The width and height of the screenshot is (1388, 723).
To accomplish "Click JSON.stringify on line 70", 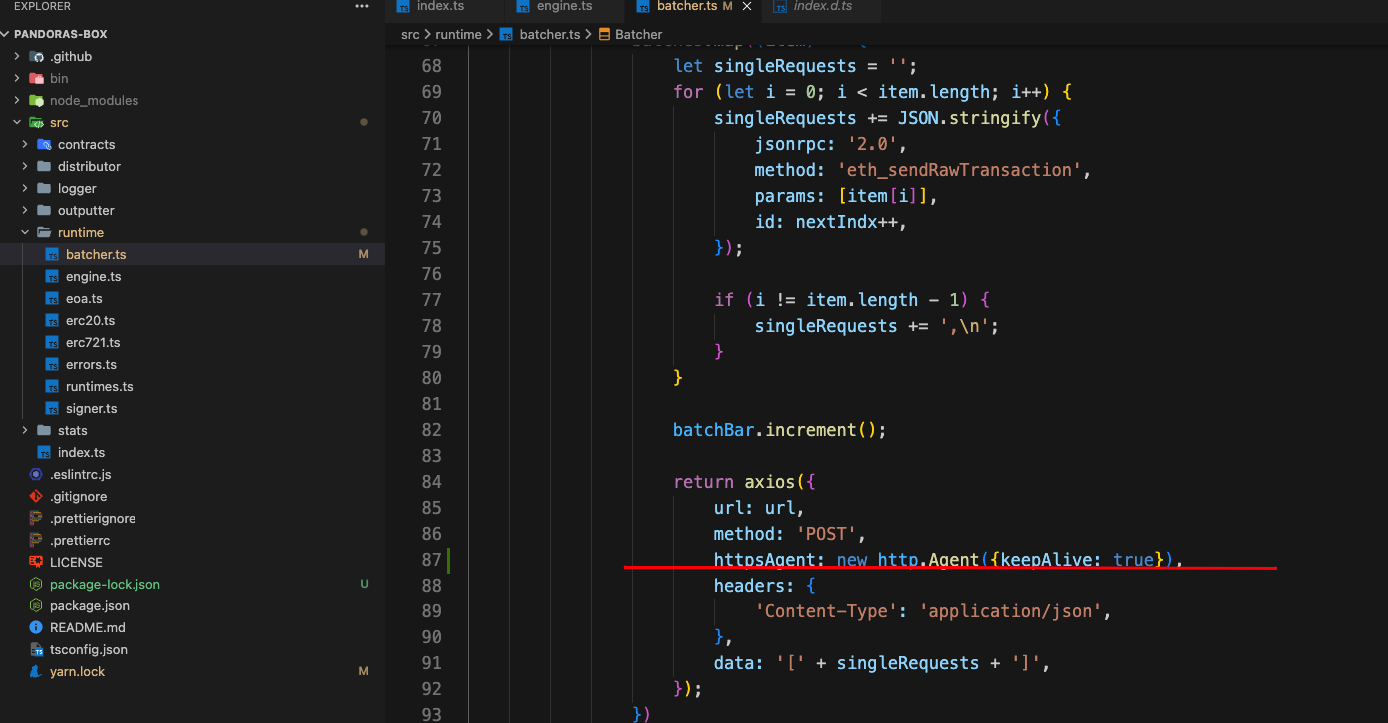I will click(x=969, y=118).
